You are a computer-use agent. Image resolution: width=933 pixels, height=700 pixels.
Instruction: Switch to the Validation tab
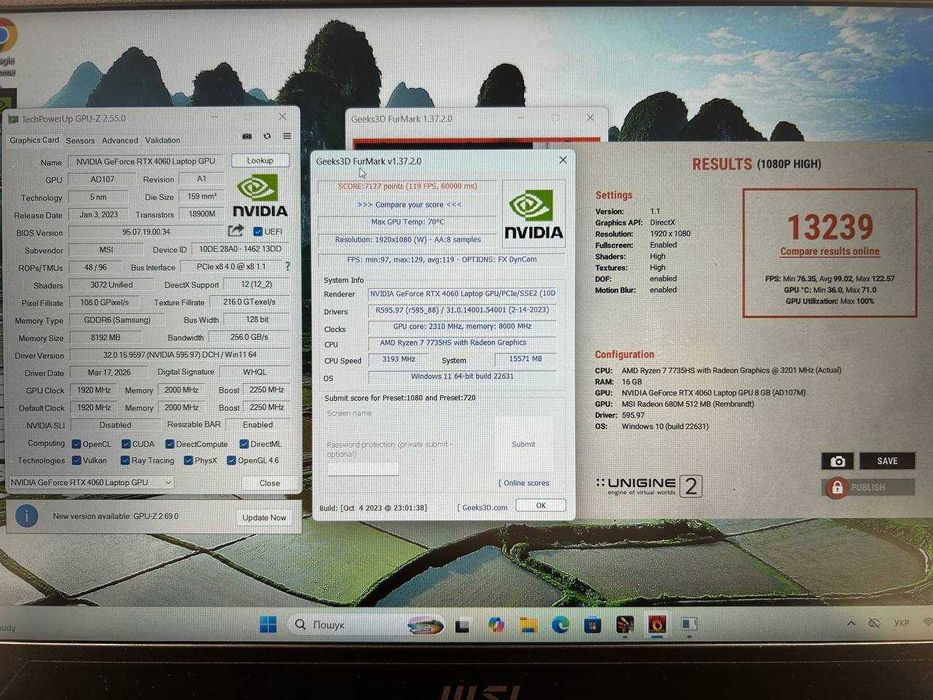tap(162, 140)
